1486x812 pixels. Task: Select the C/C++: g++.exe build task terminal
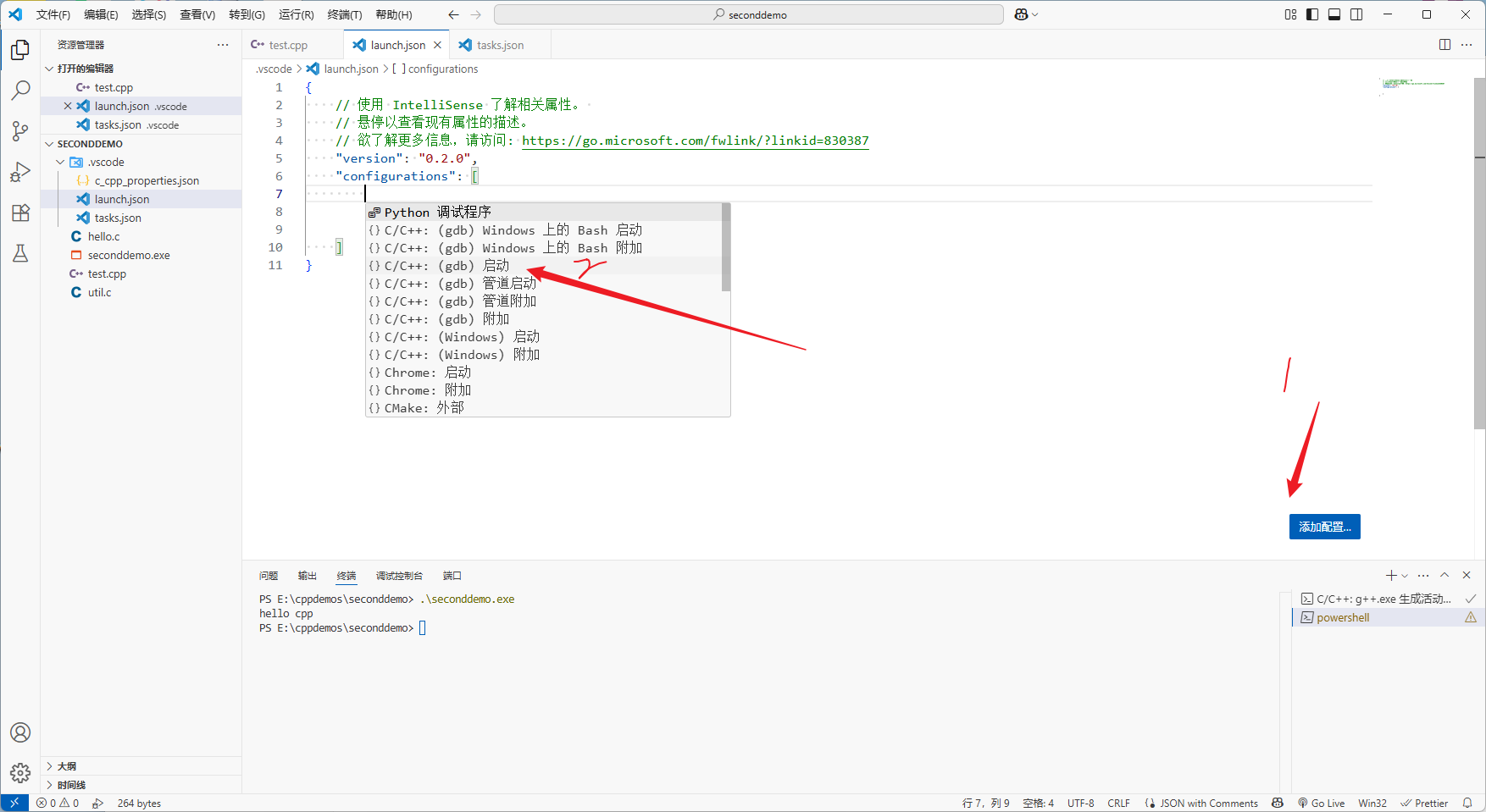coord(1387,599)
